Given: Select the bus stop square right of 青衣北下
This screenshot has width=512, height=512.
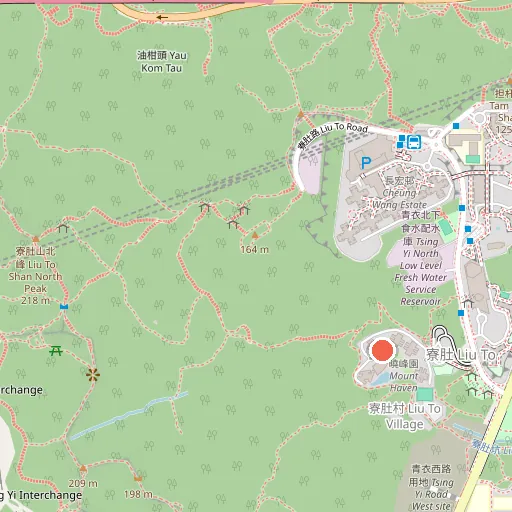Looking at the screenshot, I should 462,208.
